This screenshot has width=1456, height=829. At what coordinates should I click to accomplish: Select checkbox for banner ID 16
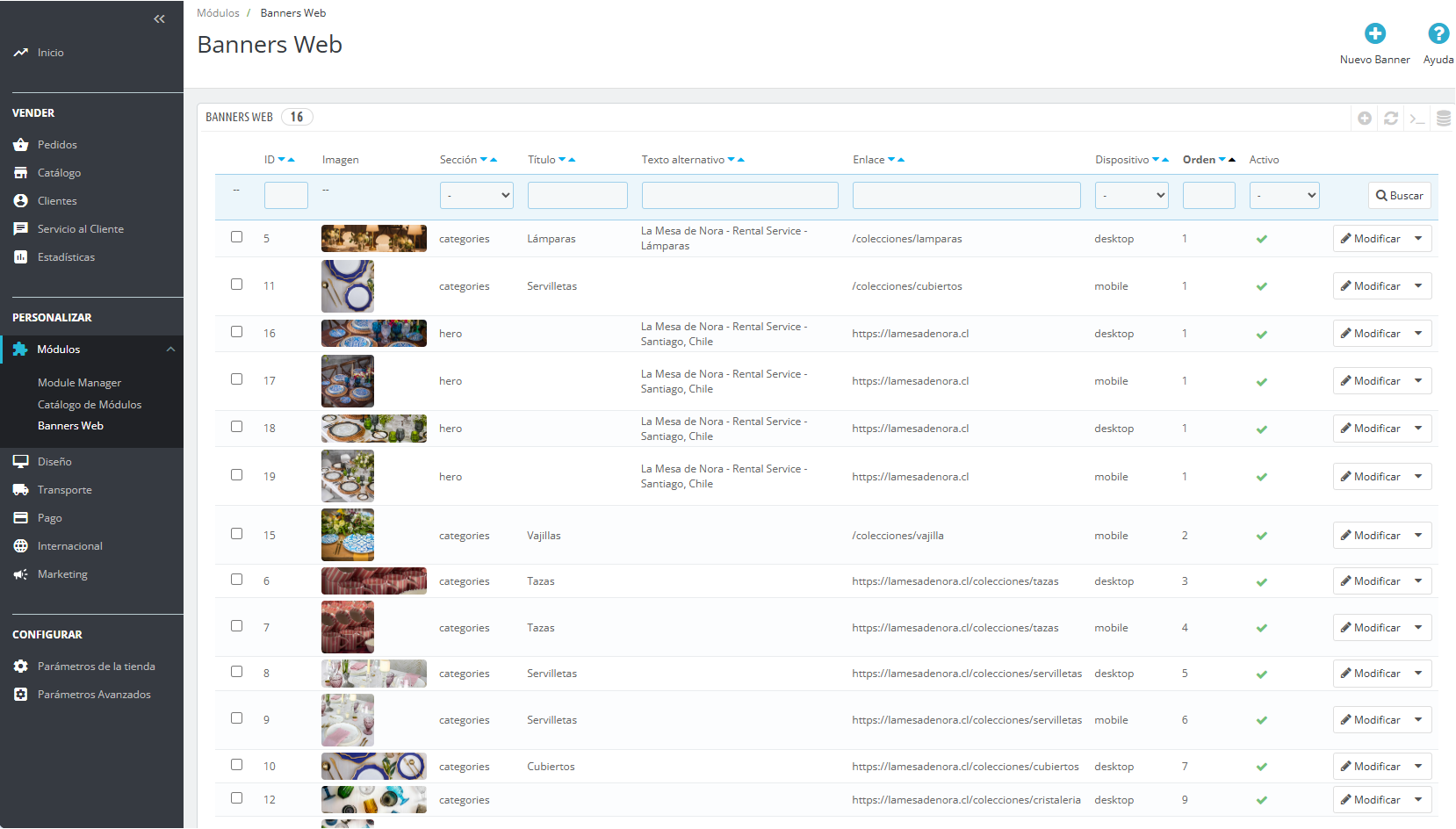pos(237,332)
